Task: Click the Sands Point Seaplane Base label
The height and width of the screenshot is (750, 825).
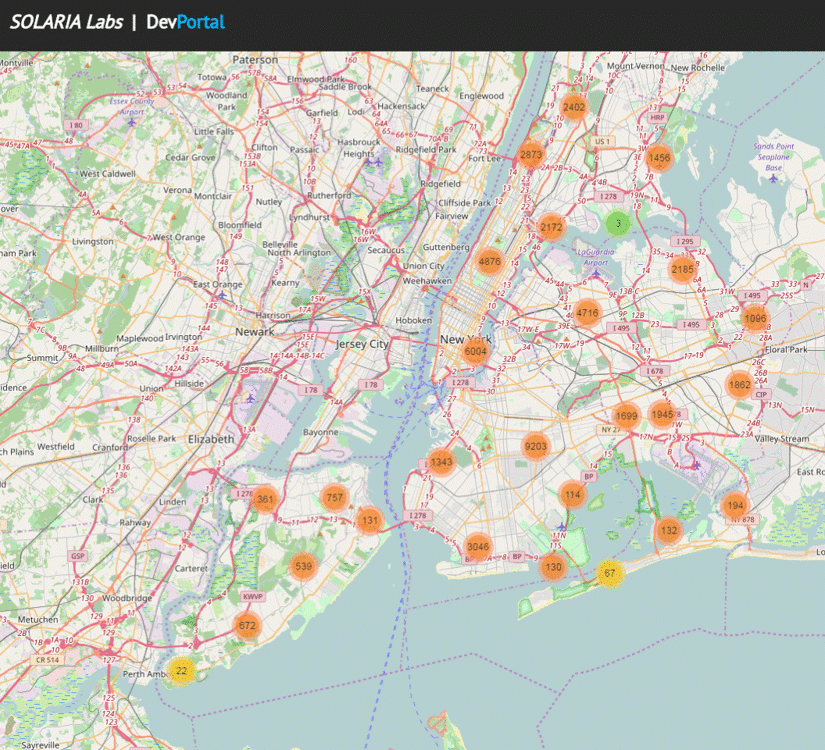Action: pos(773,157)
